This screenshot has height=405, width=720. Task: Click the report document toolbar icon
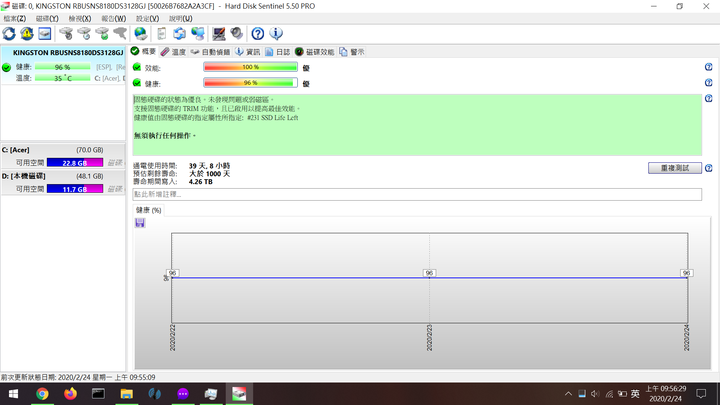point(162,34)
